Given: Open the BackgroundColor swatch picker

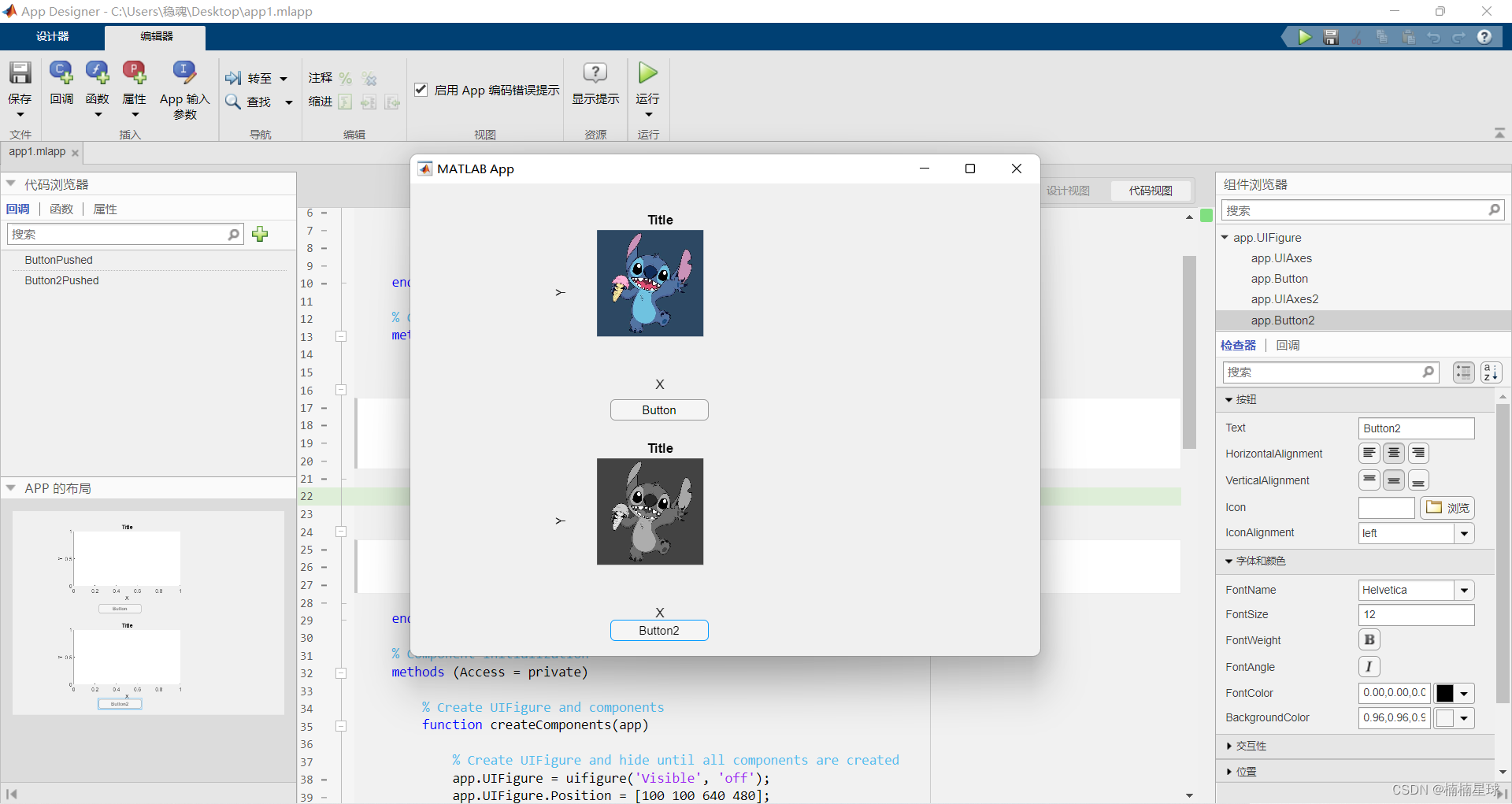Looking at the screenshot, I should (x=1454, y=717).
